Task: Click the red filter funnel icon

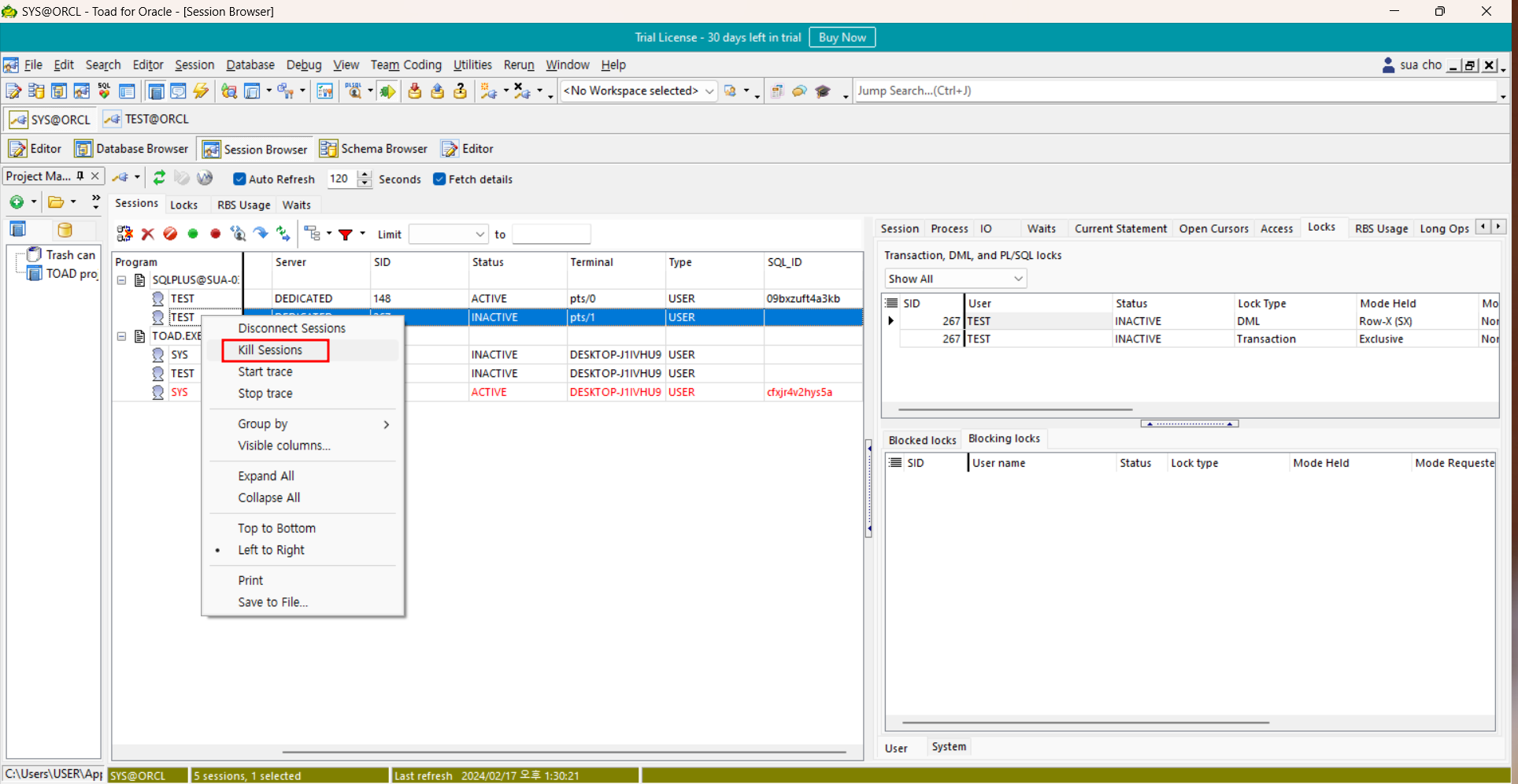Action: [x=345, y=234]
